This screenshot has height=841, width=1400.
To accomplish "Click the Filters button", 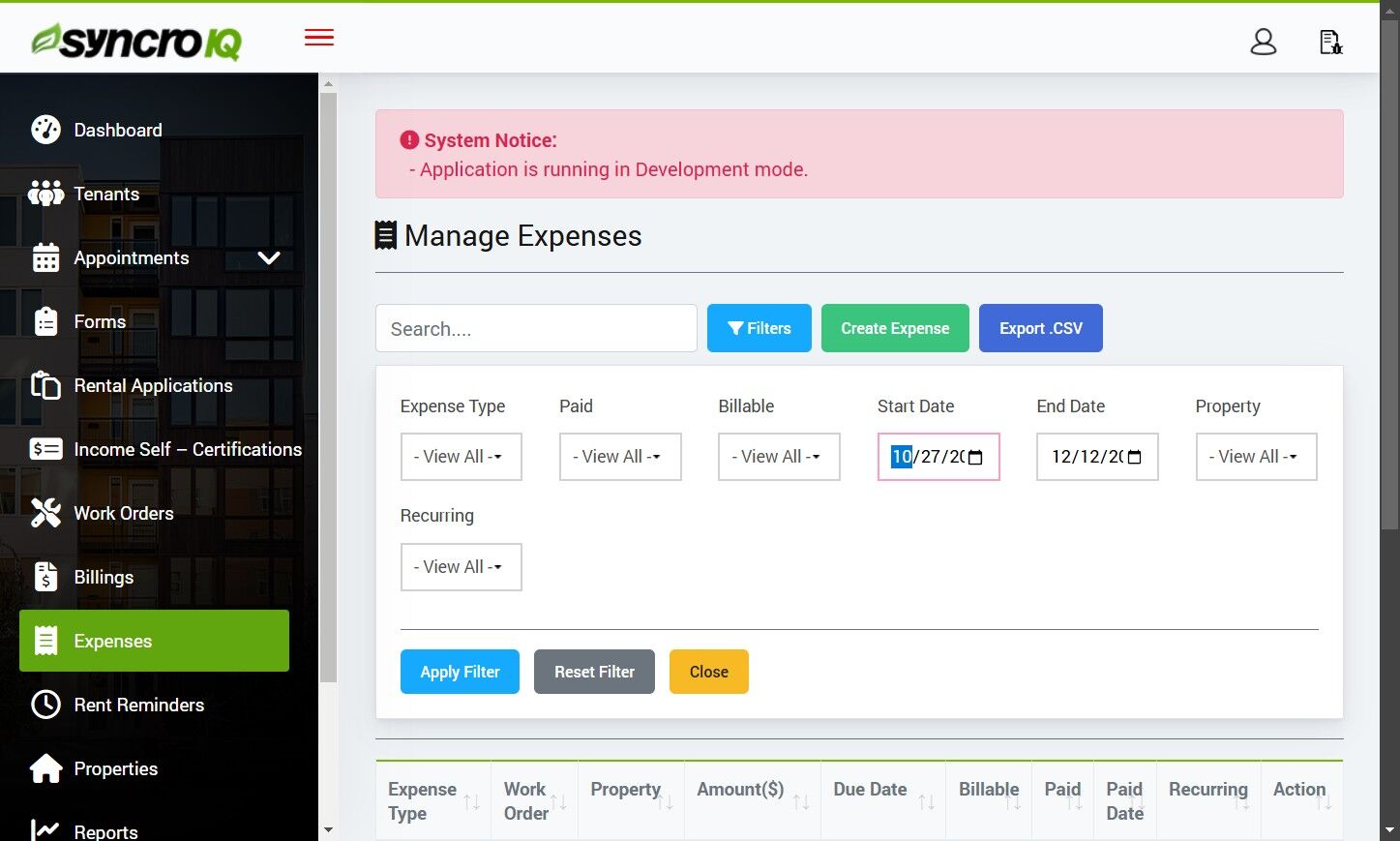I will point(760,328).
